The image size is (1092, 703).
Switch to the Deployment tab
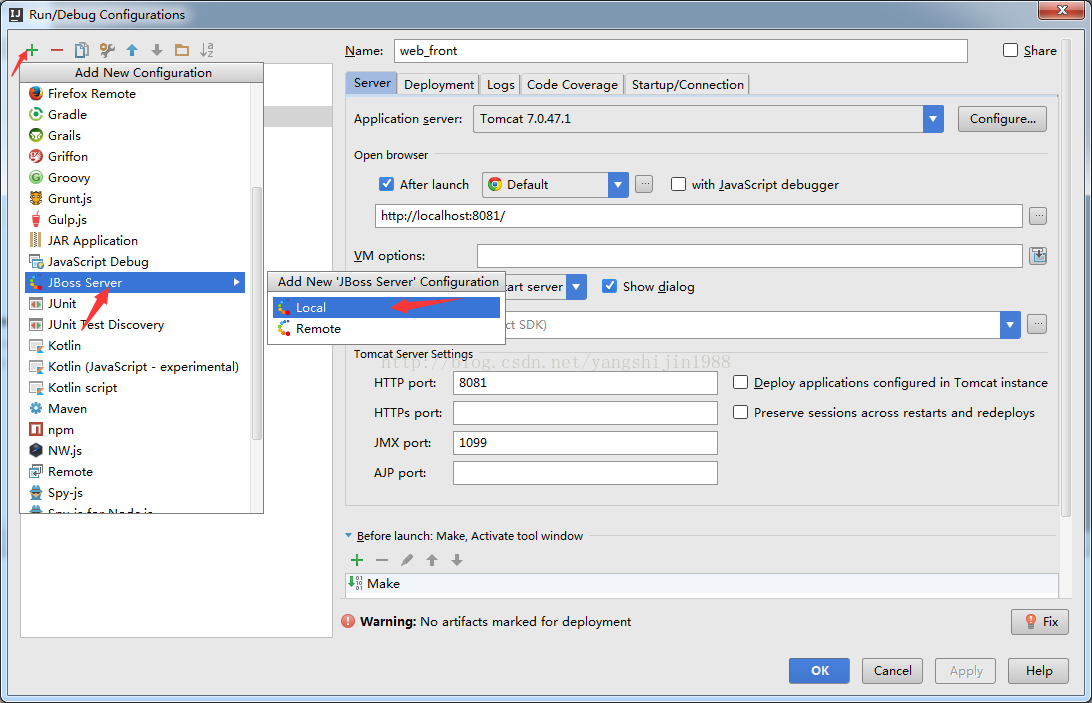pos(439,84)
